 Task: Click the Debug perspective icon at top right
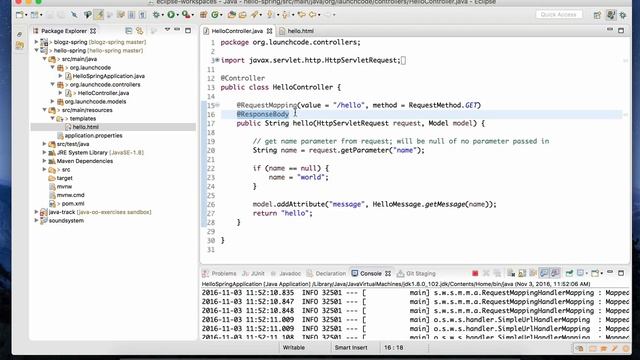[x=623, y=15]
